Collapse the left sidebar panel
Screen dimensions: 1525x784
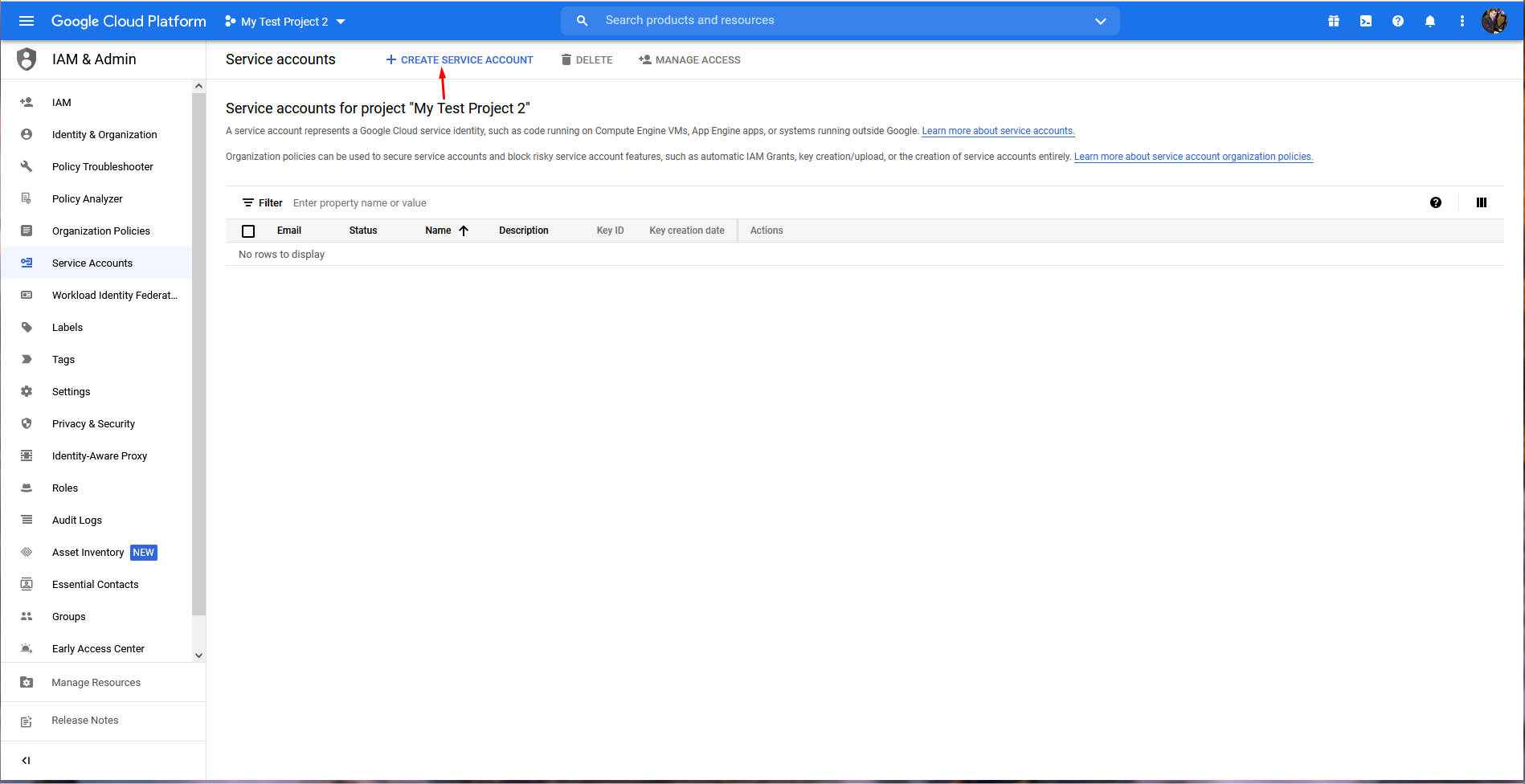(x=27, y=760)
